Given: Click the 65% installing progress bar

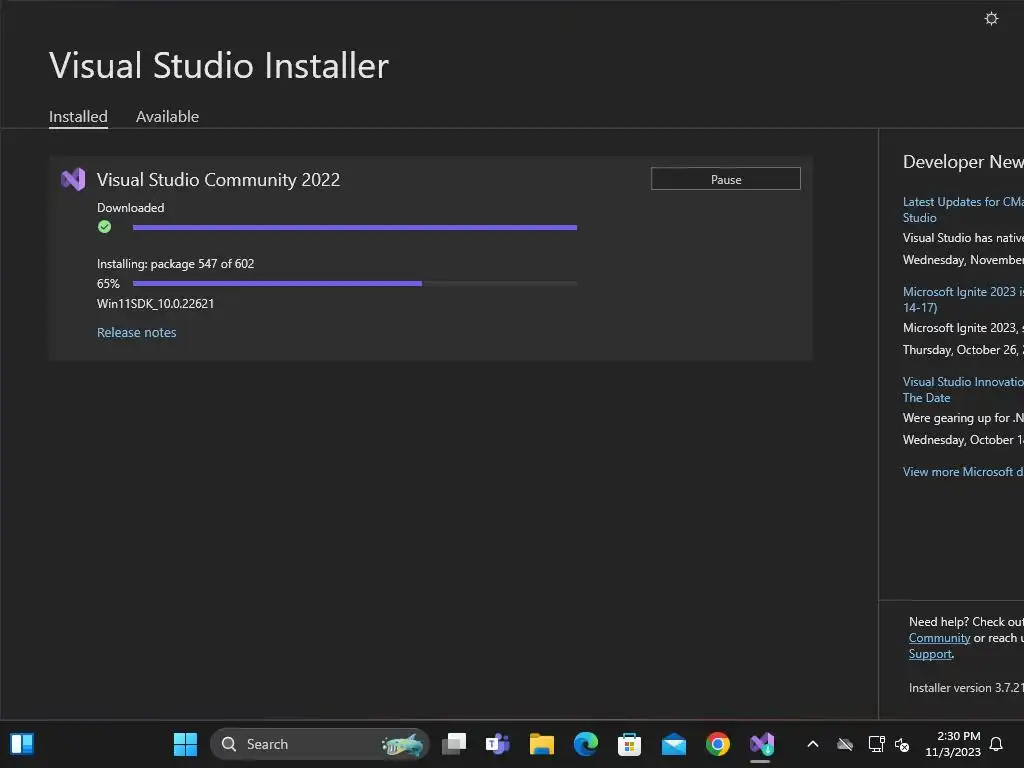Looking at the screenshot, I should tap(355, 283).
